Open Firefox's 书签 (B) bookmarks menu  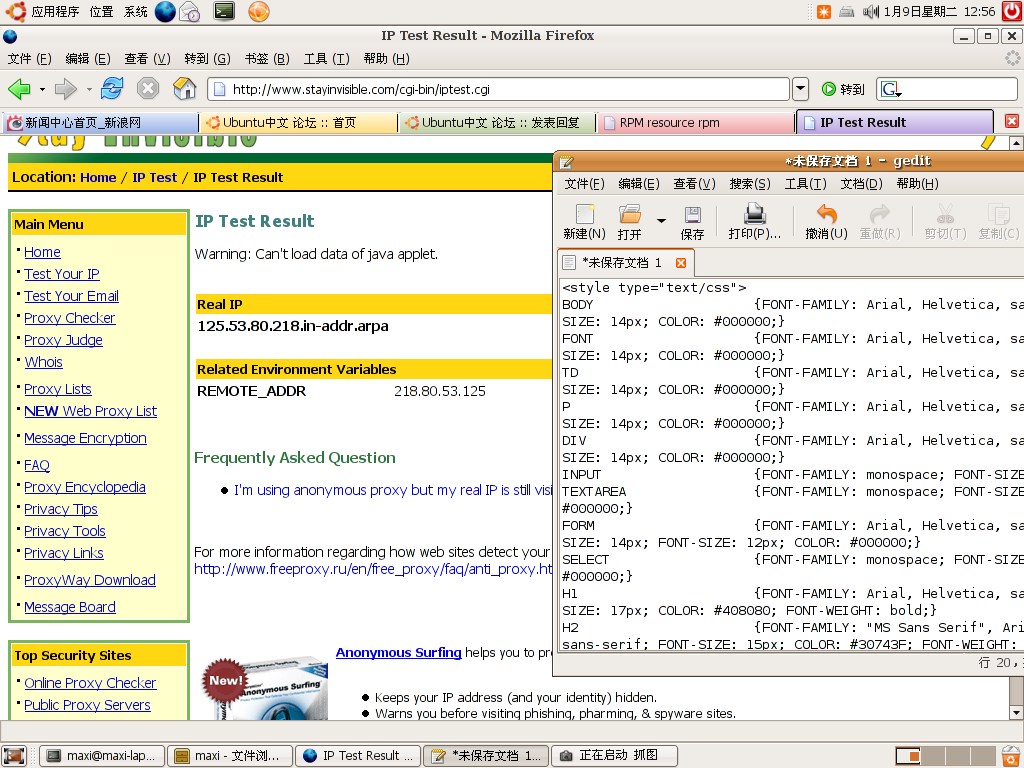click(x=266, y=59)
